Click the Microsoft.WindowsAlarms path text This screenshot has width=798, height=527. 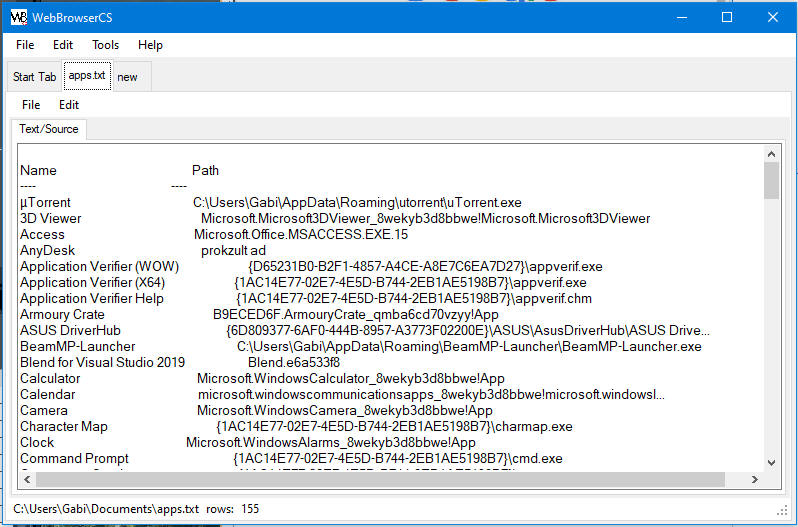pyautogui.click(x=331, y=443)
